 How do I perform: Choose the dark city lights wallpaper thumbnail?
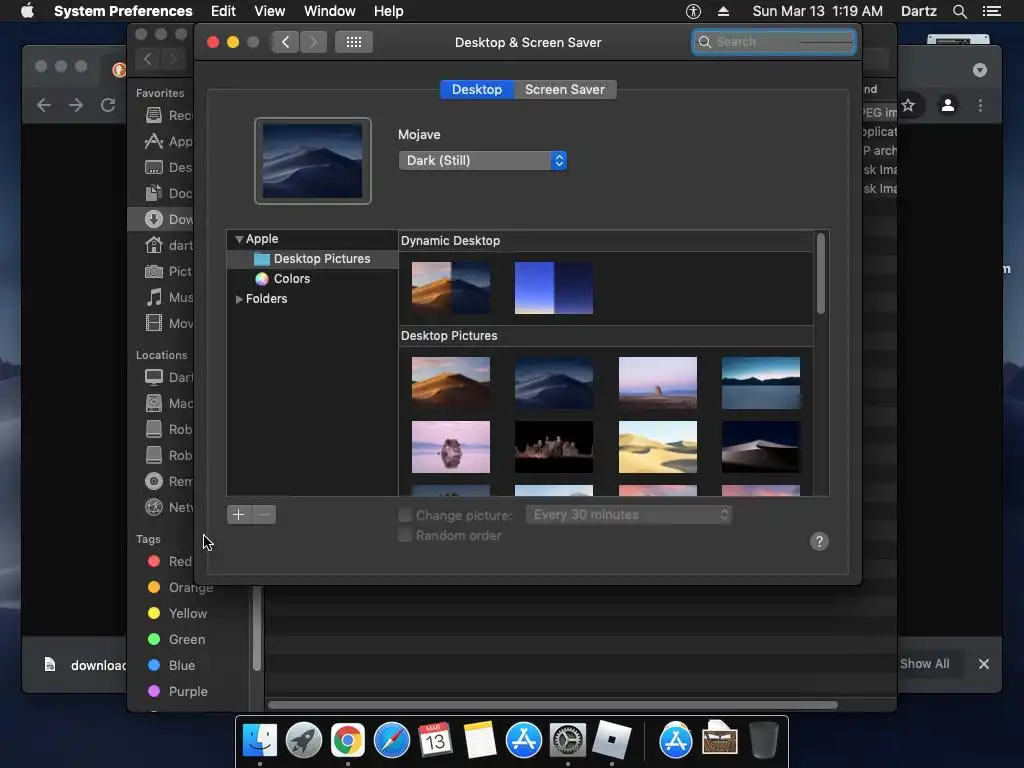pyautogui.click(x=554, y=447)
